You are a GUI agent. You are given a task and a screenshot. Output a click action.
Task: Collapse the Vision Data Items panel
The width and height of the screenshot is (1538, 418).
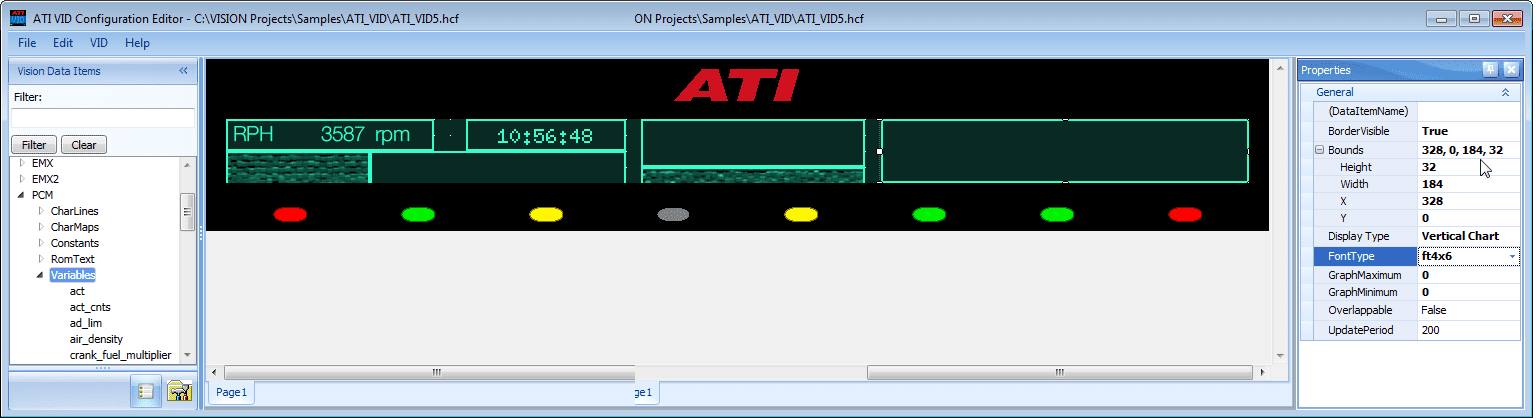pyautogui.click(x=183, y=71)
